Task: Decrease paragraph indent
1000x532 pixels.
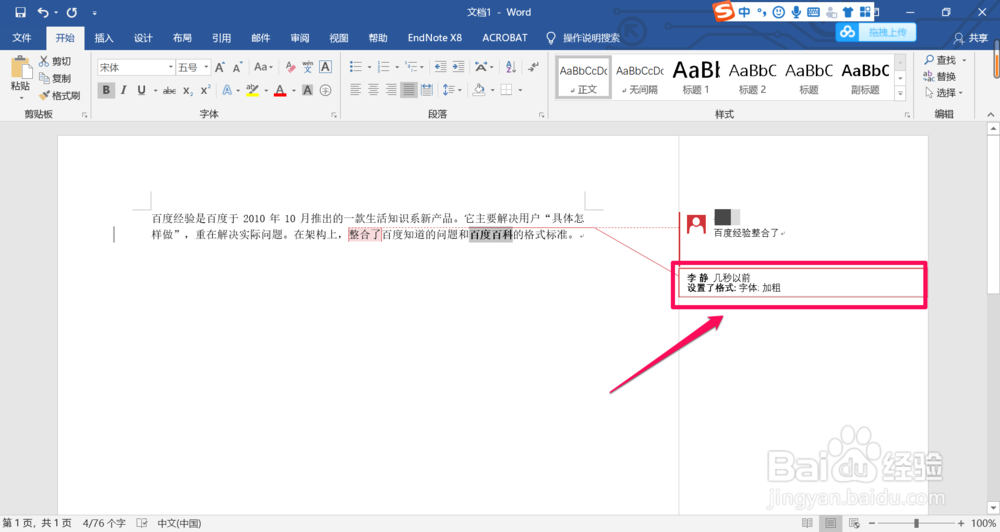Action: coord(440,67)
